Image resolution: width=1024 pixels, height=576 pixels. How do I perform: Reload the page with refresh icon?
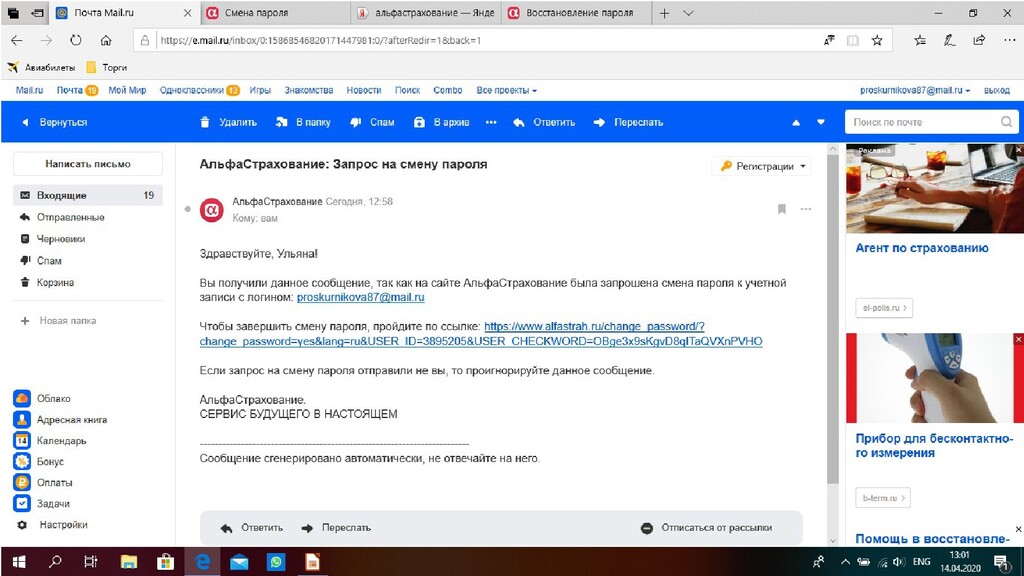[x=76, y=40]
